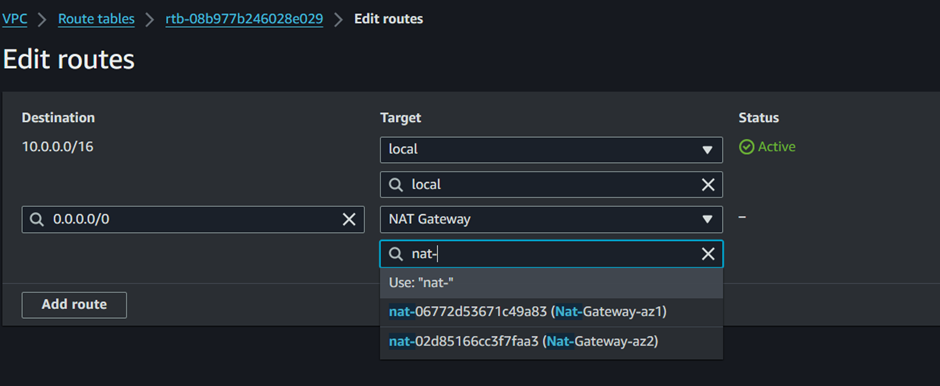Focus the 0.0.0.0/0 destination input
The width and height of the screenshot is (940, 386).
(x=193, y=219)
